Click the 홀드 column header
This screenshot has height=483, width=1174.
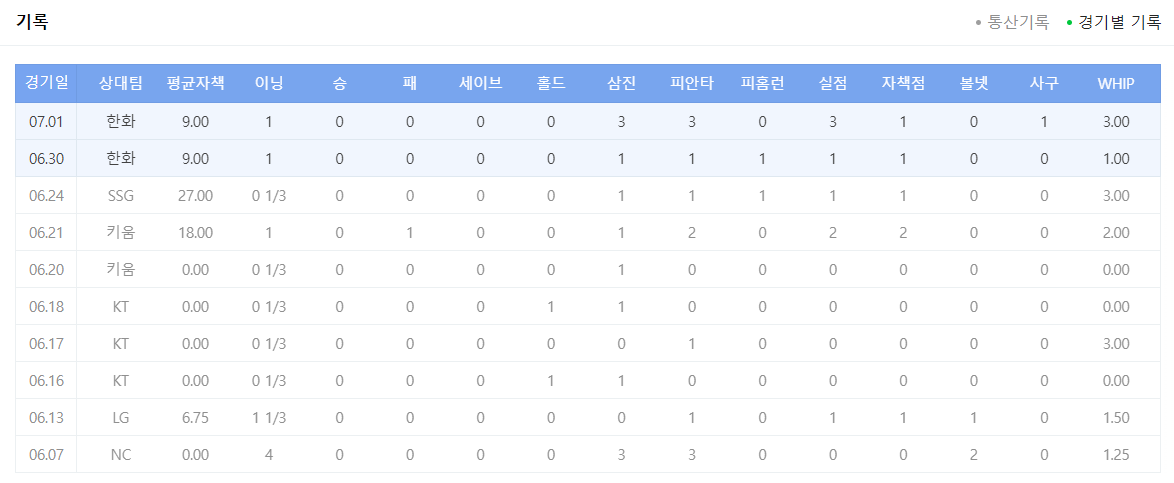tap(551, 83)
